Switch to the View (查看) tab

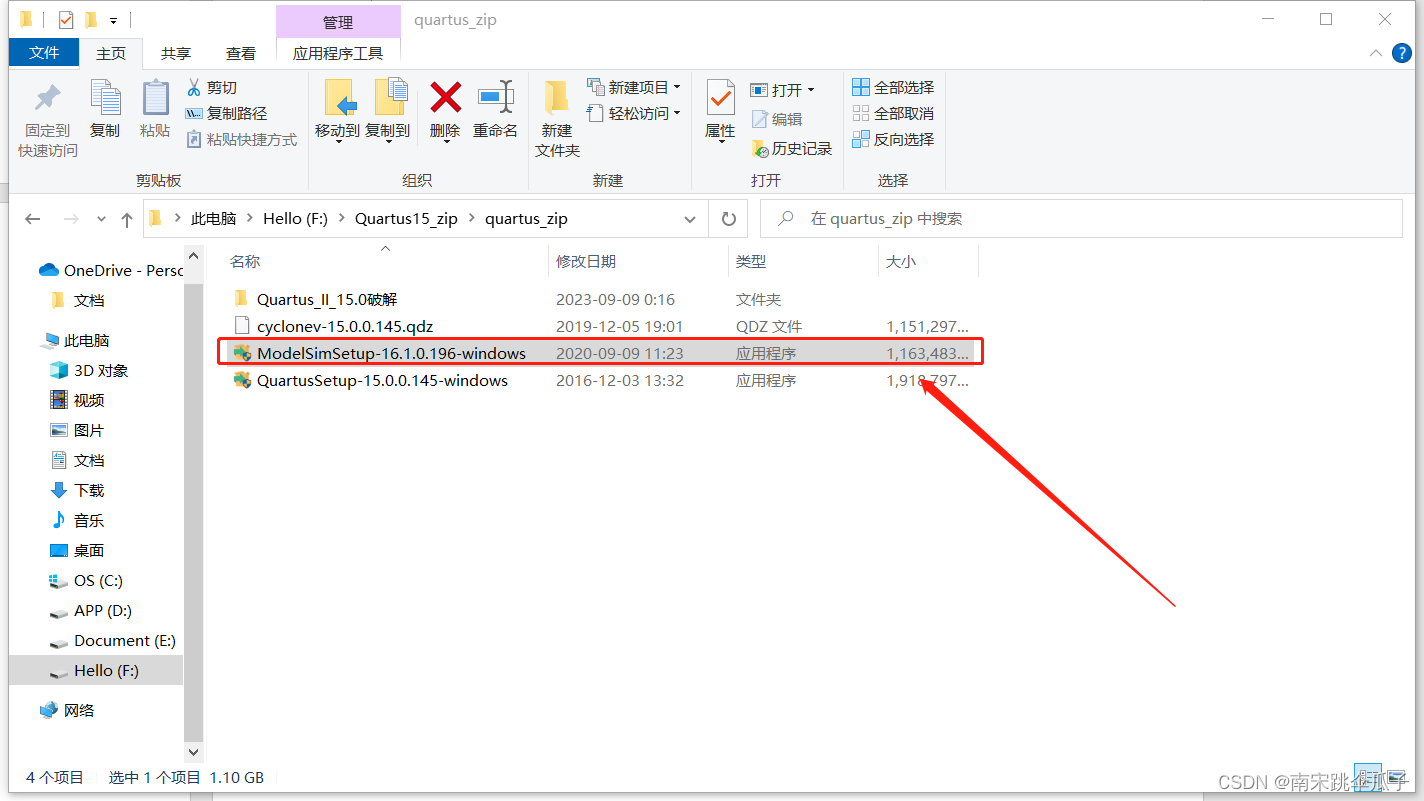coord(240,54)
